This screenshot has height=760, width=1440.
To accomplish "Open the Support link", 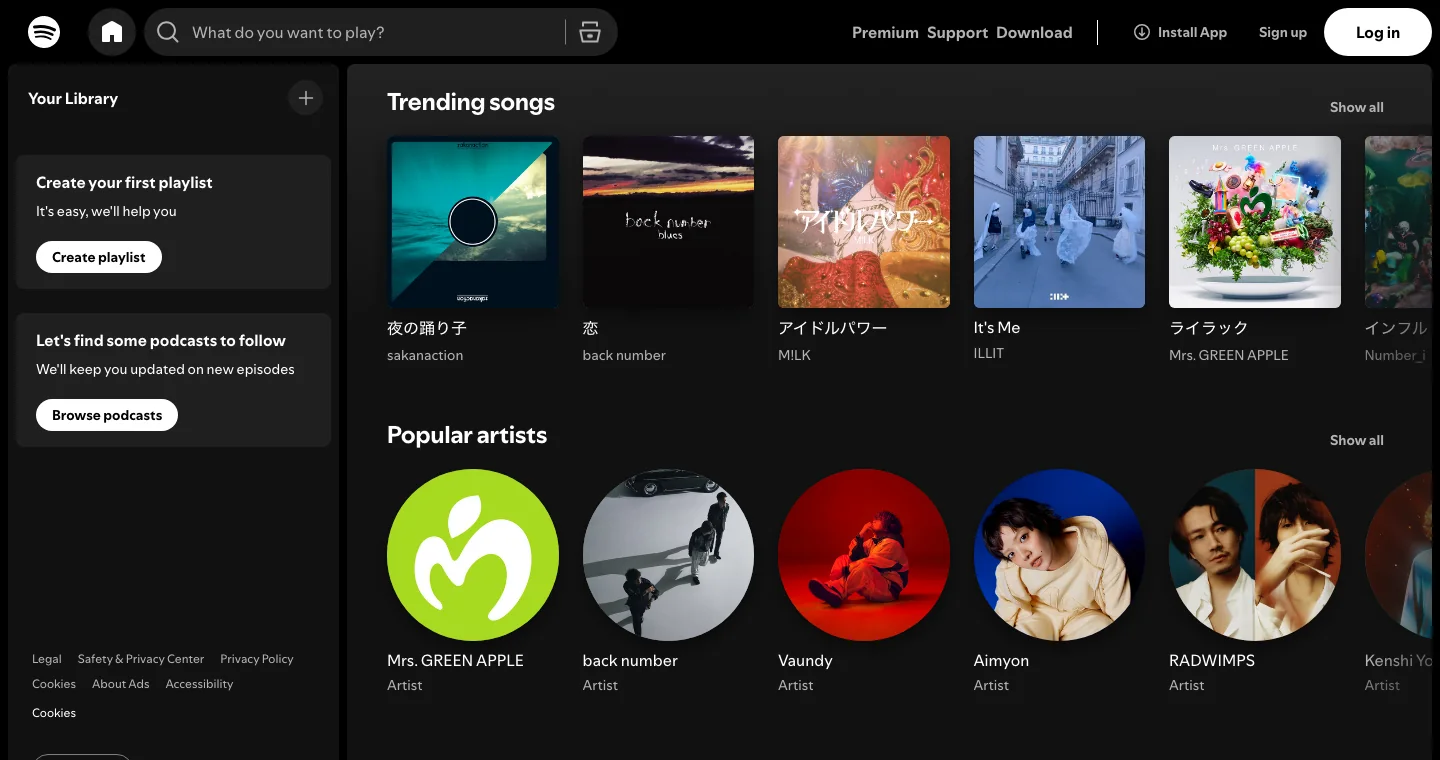I will point(957,32).
